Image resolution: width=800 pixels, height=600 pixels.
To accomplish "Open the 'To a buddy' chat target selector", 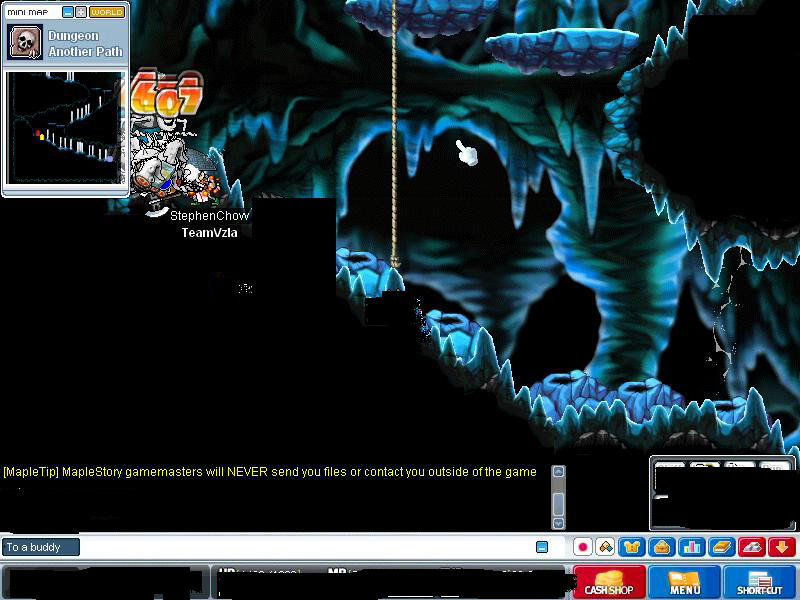I will pos(41,547).
